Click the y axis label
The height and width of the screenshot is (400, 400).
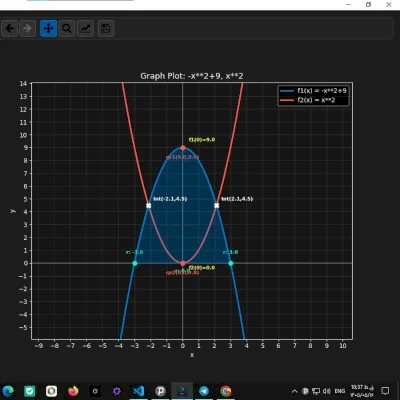pos(13,211)
